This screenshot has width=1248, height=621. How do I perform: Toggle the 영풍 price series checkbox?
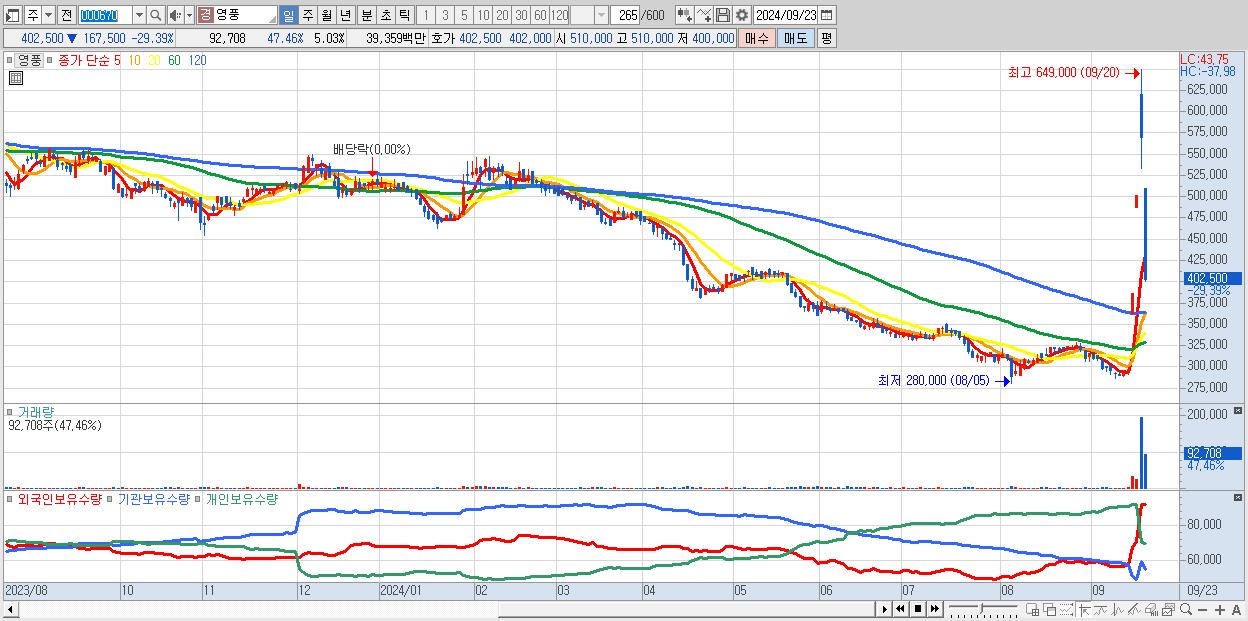(x=10, y=60)
